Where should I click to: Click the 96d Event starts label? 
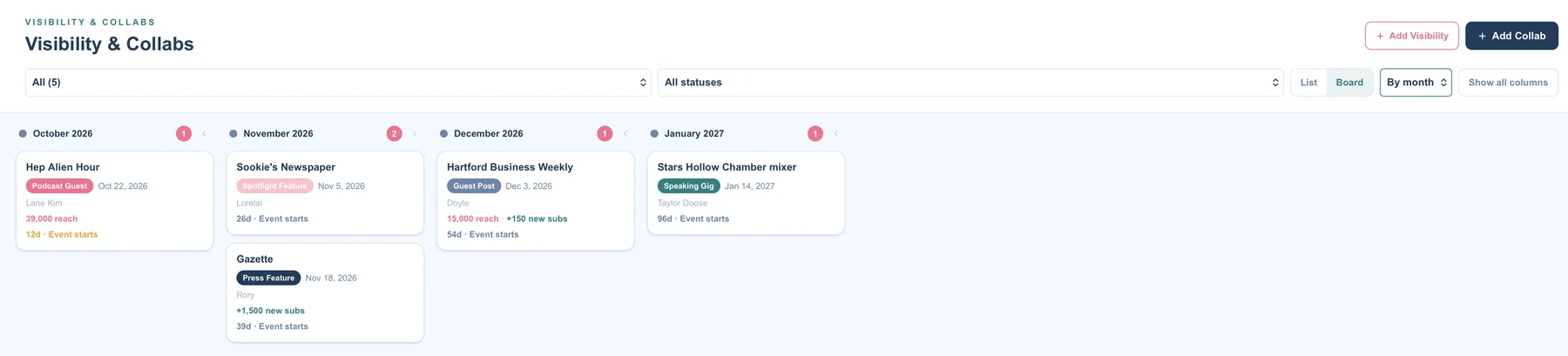click(693, 219)
